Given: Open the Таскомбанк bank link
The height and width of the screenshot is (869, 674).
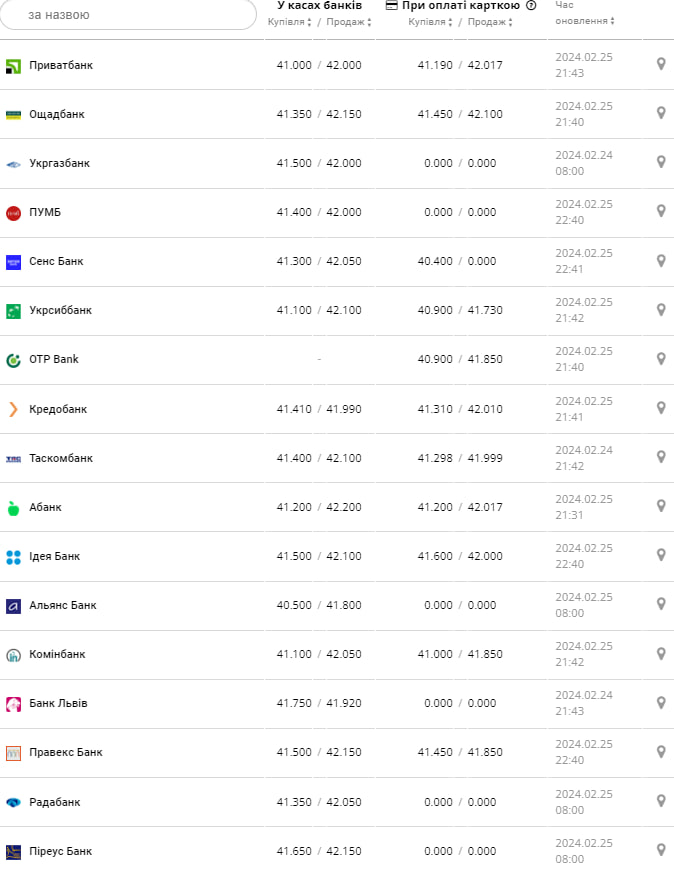Looking at the screenshot, I should pyautogui.click(x=60, y=458).
